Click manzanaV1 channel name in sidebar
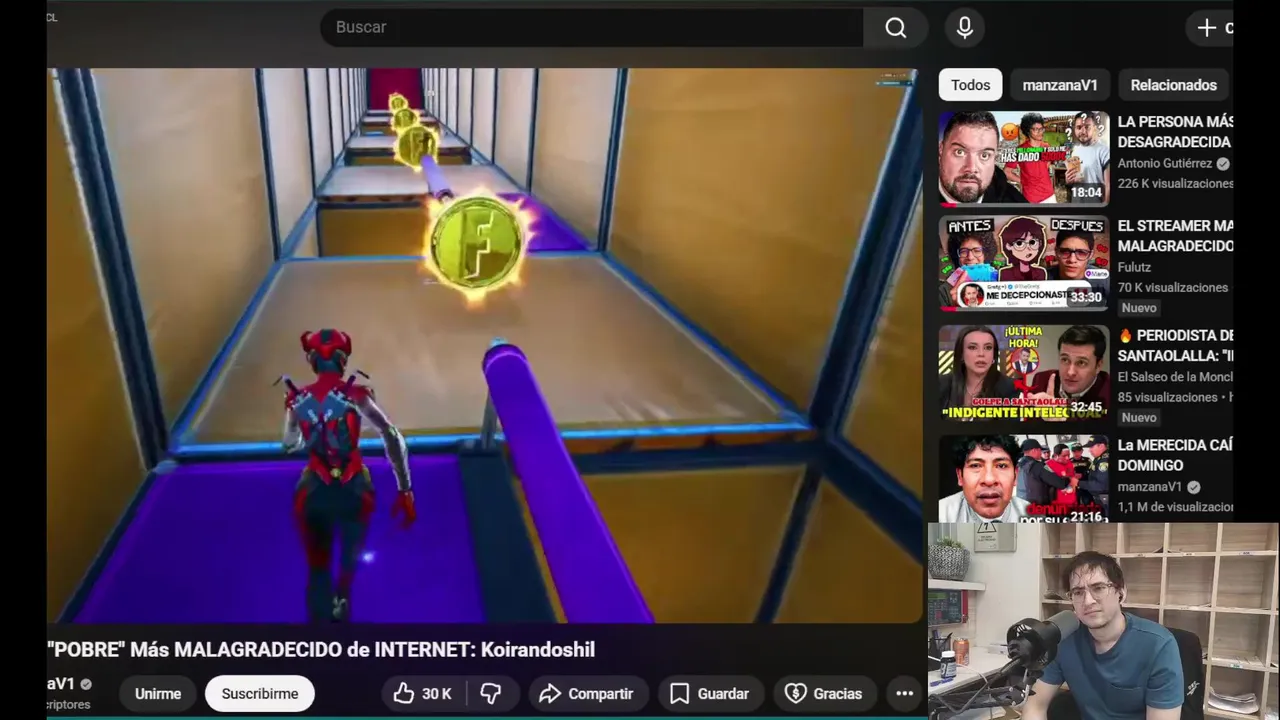The width and height of the screenshot is (1280, 720). pyautogui.click(x=1150, y=487)
